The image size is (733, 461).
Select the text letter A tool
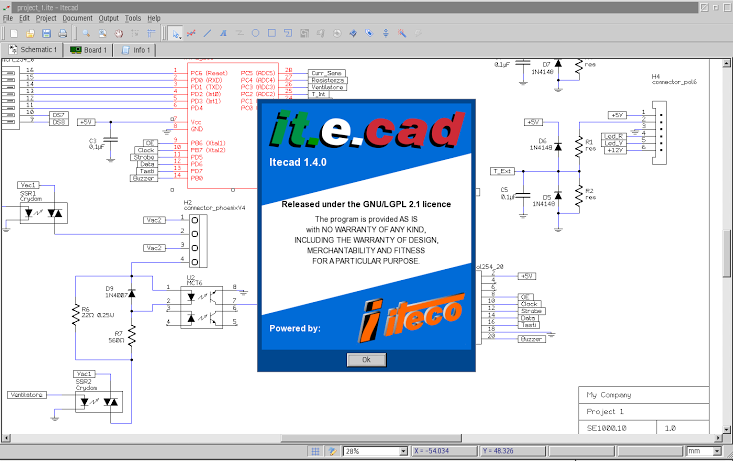[x=223, y=33]
